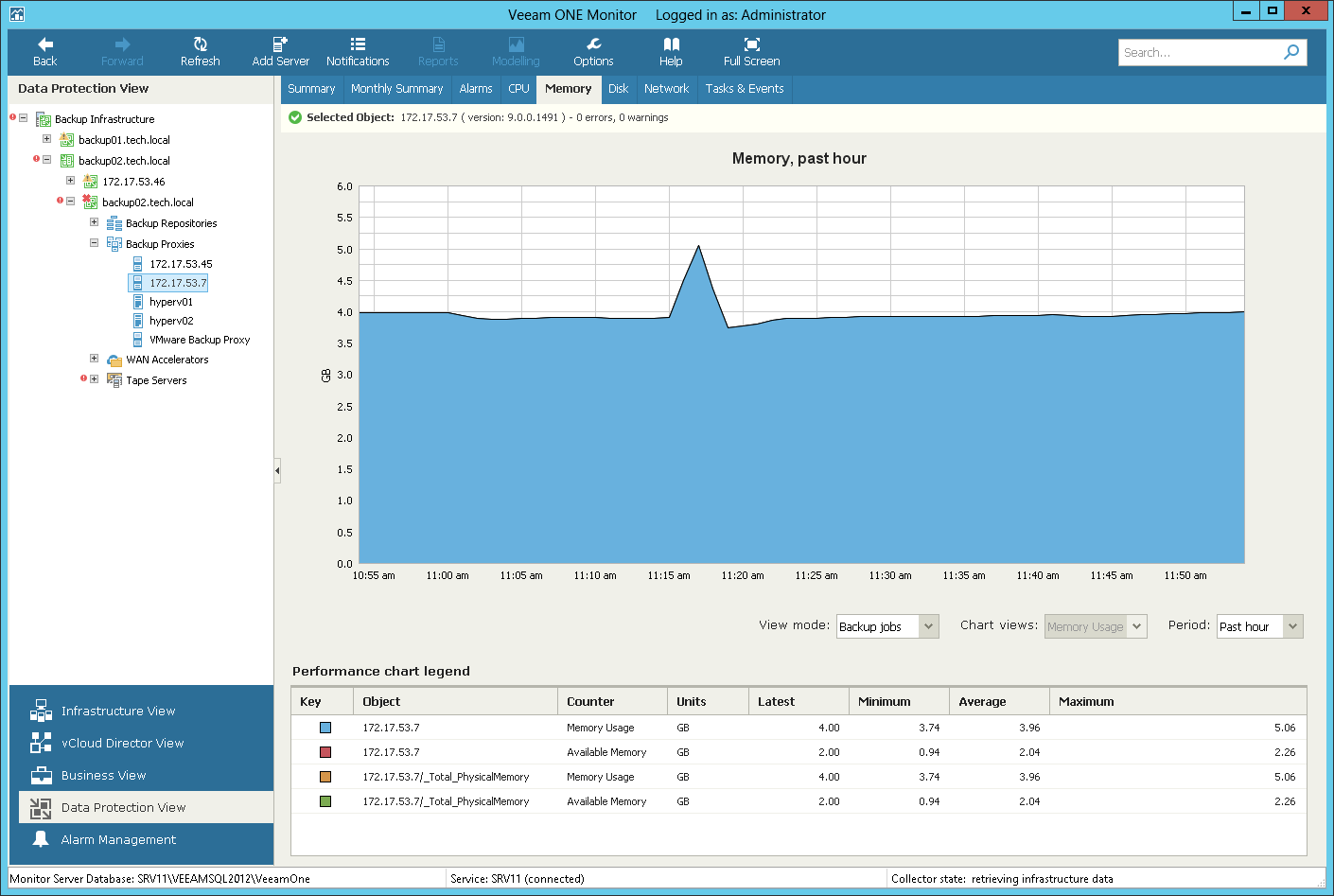This screenshot has width=1334, height=896.
Task: Click the Modelling toolbar icon
Action: click(x=516, y=44)
